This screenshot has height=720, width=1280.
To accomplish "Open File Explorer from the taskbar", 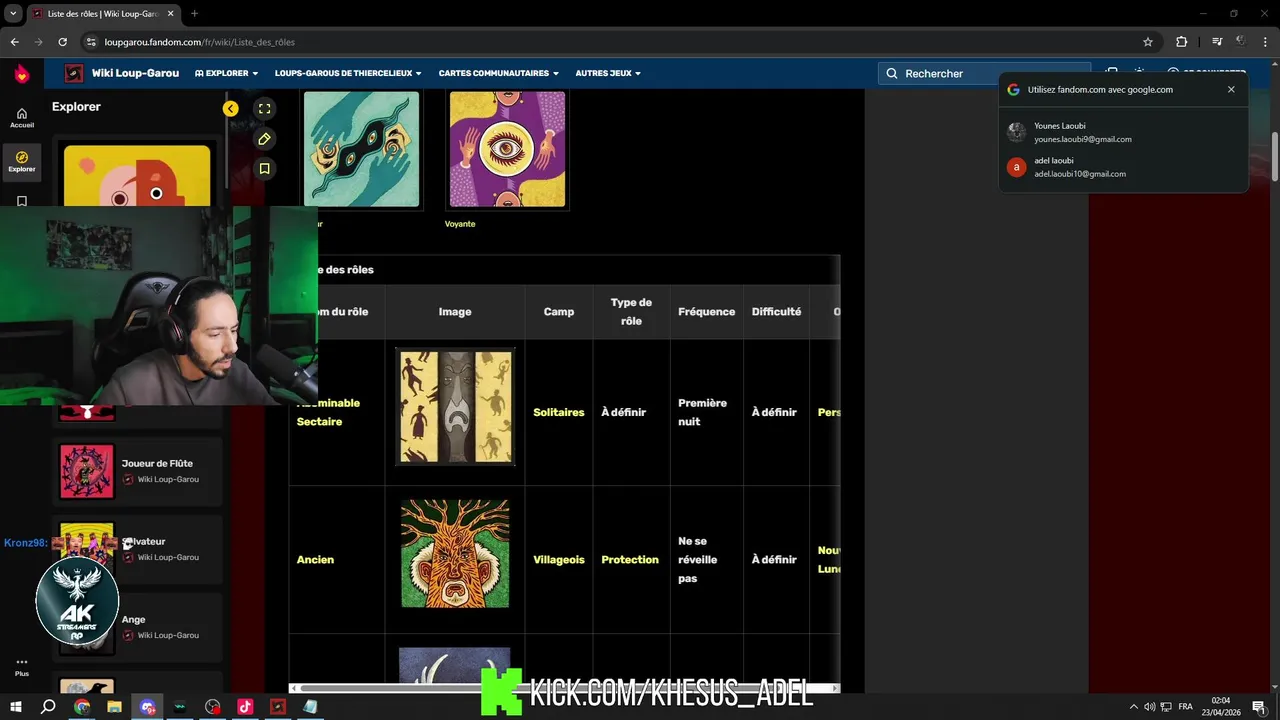I will [114, 707].
